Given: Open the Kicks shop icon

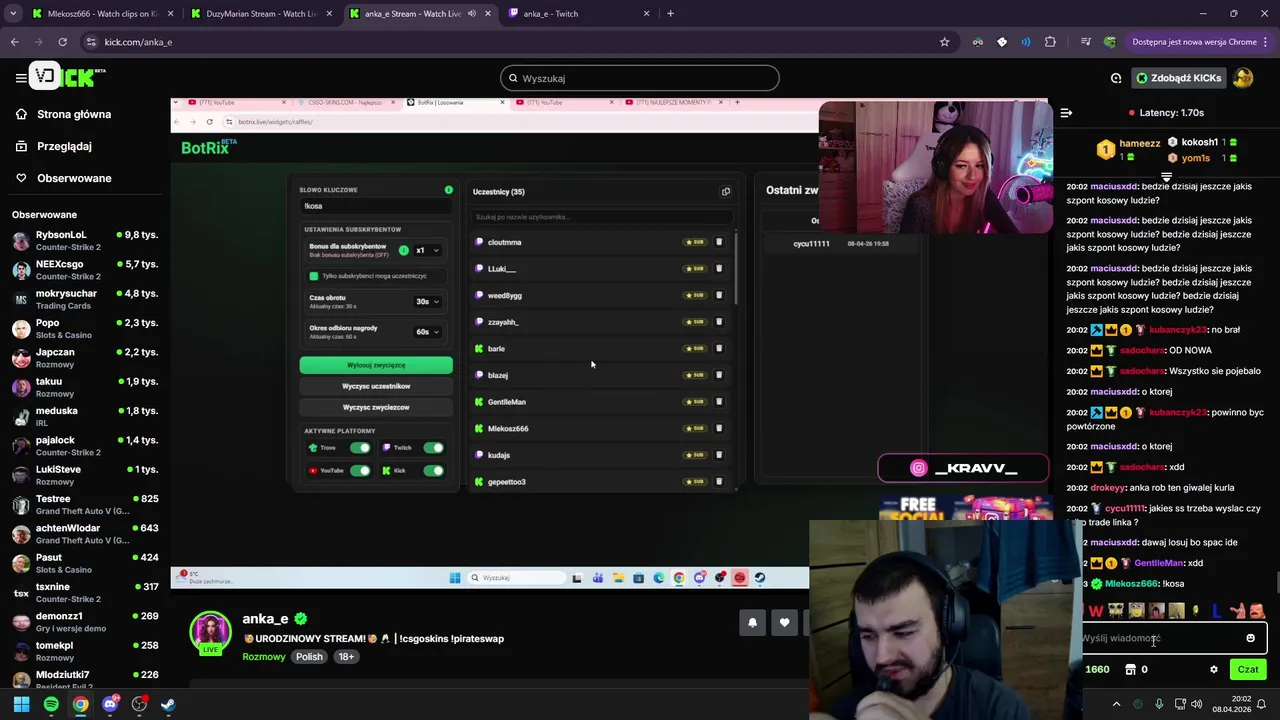Looking at the screenshot, I should 1131,670.
